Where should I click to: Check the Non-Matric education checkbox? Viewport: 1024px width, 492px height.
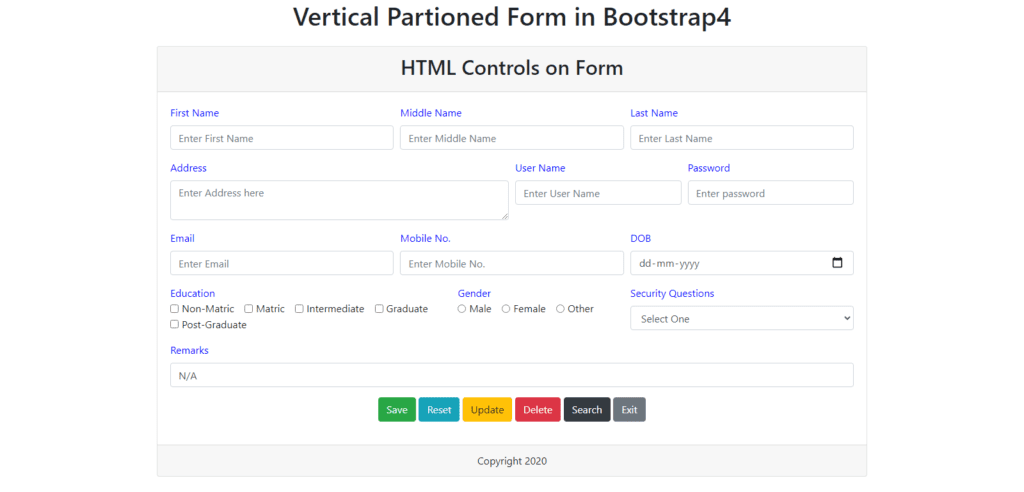point(174,308)
